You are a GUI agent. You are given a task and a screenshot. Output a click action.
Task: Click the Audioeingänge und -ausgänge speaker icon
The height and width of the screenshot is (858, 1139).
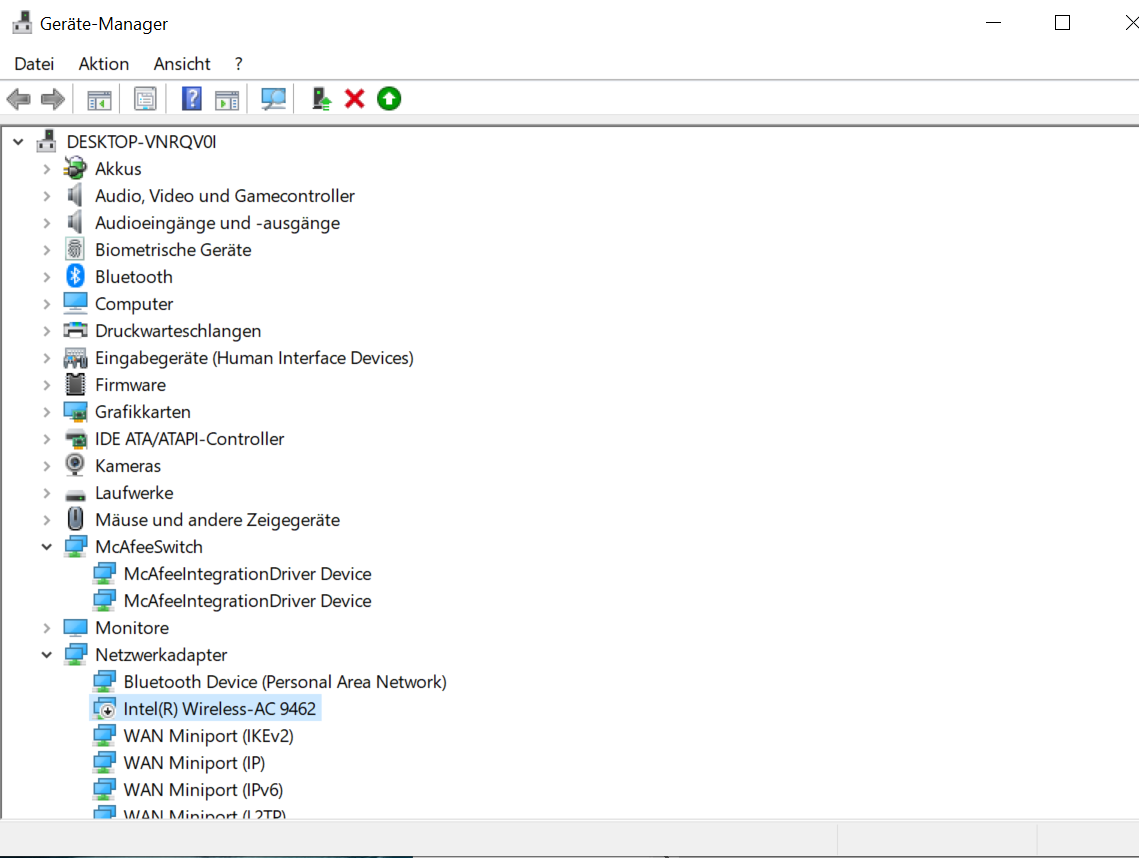(x=75, y=222)
